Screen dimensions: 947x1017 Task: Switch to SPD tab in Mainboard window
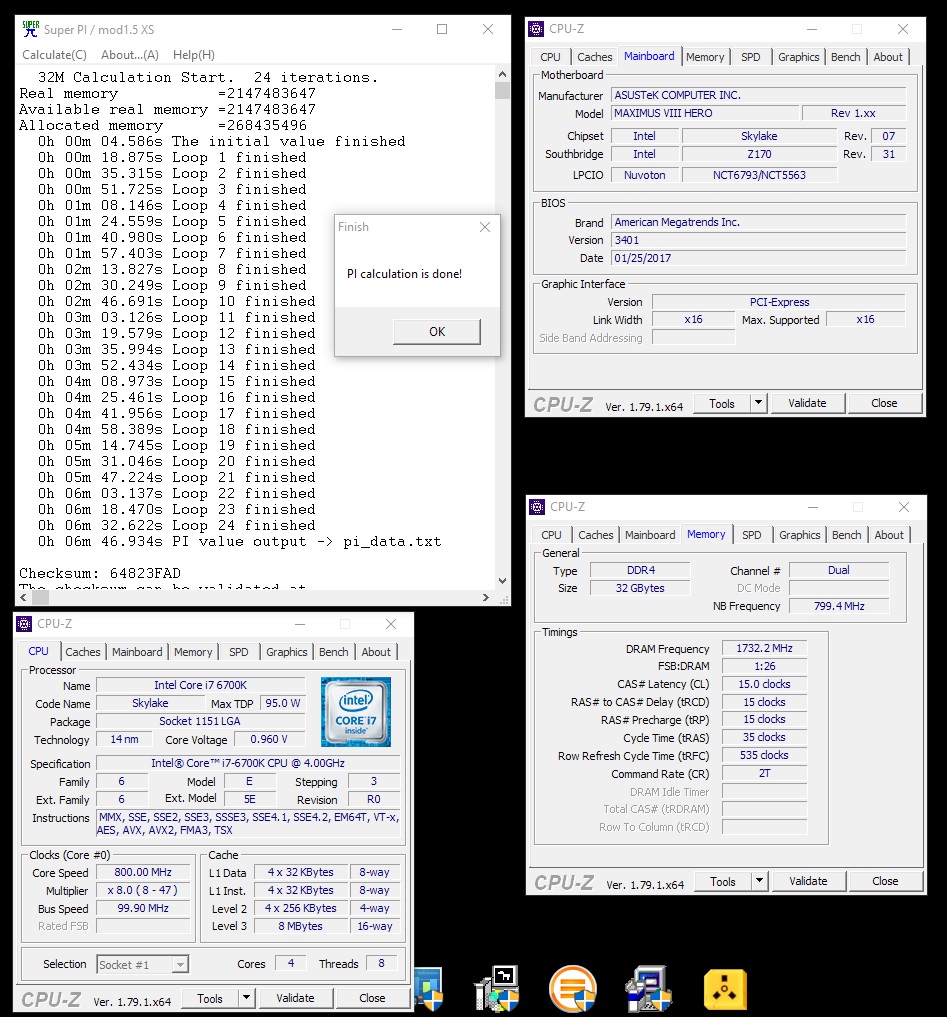click(750, 57)
